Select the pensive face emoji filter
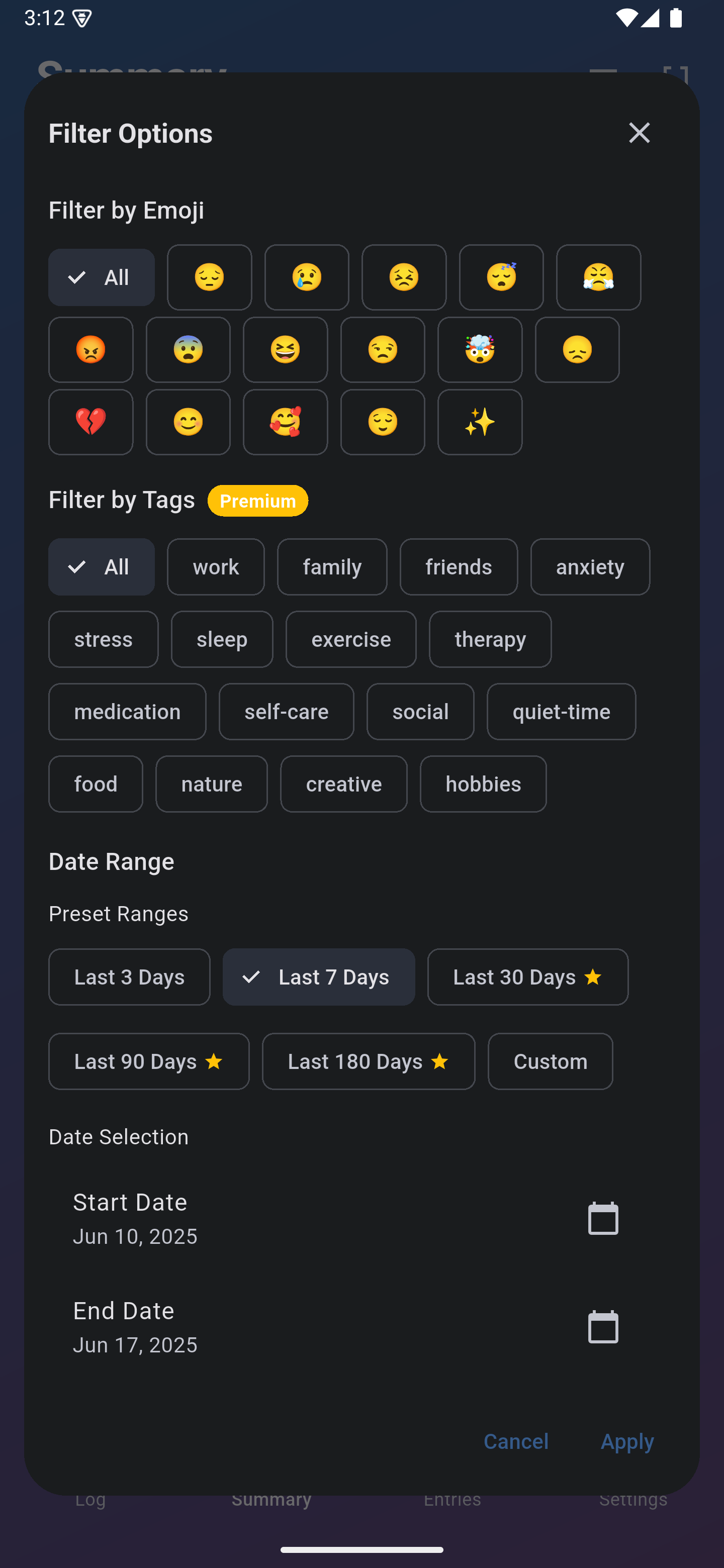The height and width of the screenshot is (1568, 724). pyautogui.click(x=209, y=277)
